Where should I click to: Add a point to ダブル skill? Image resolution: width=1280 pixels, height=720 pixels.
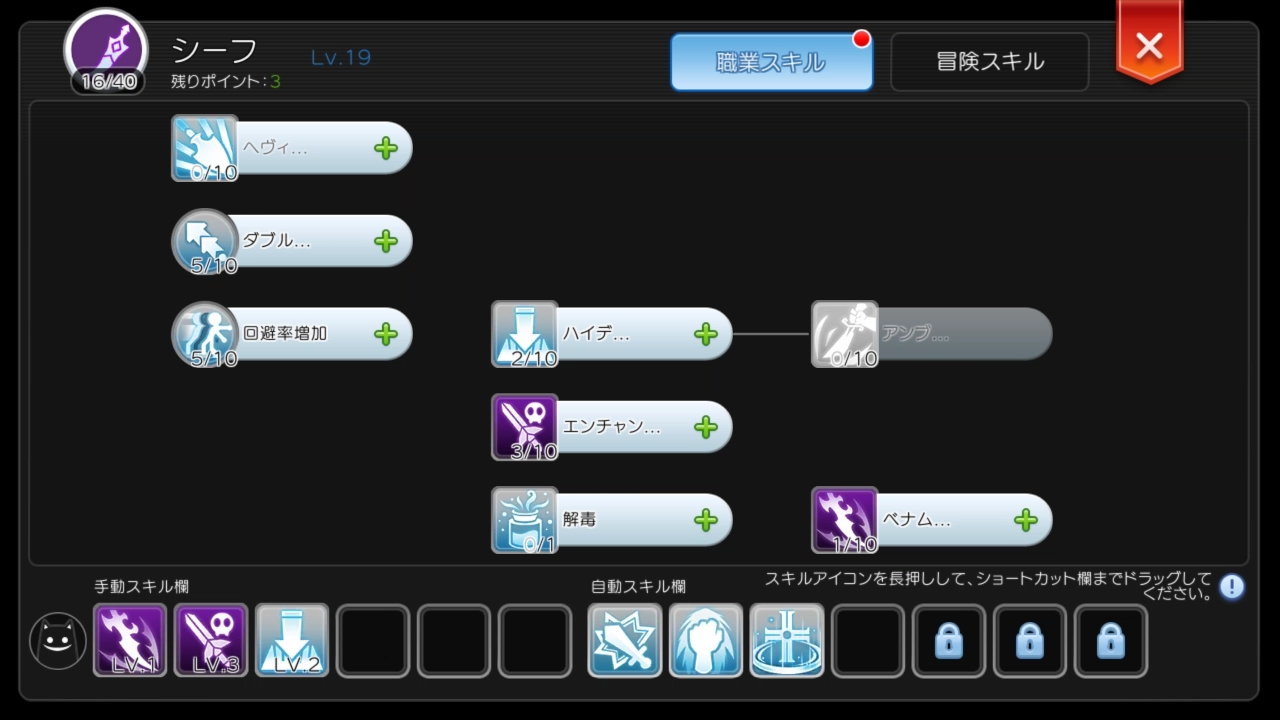[386, 241]
